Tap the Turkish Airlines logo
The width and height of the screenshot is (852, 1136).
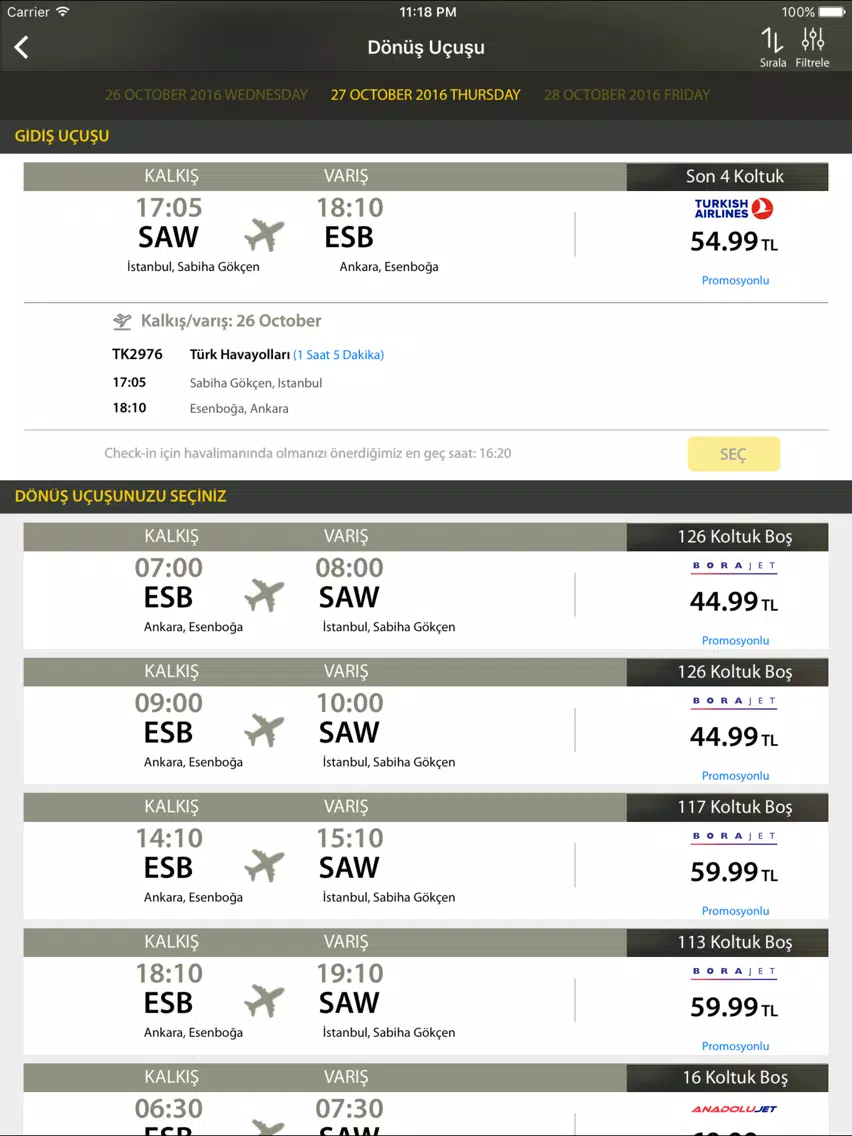click(x=734, y=209)
